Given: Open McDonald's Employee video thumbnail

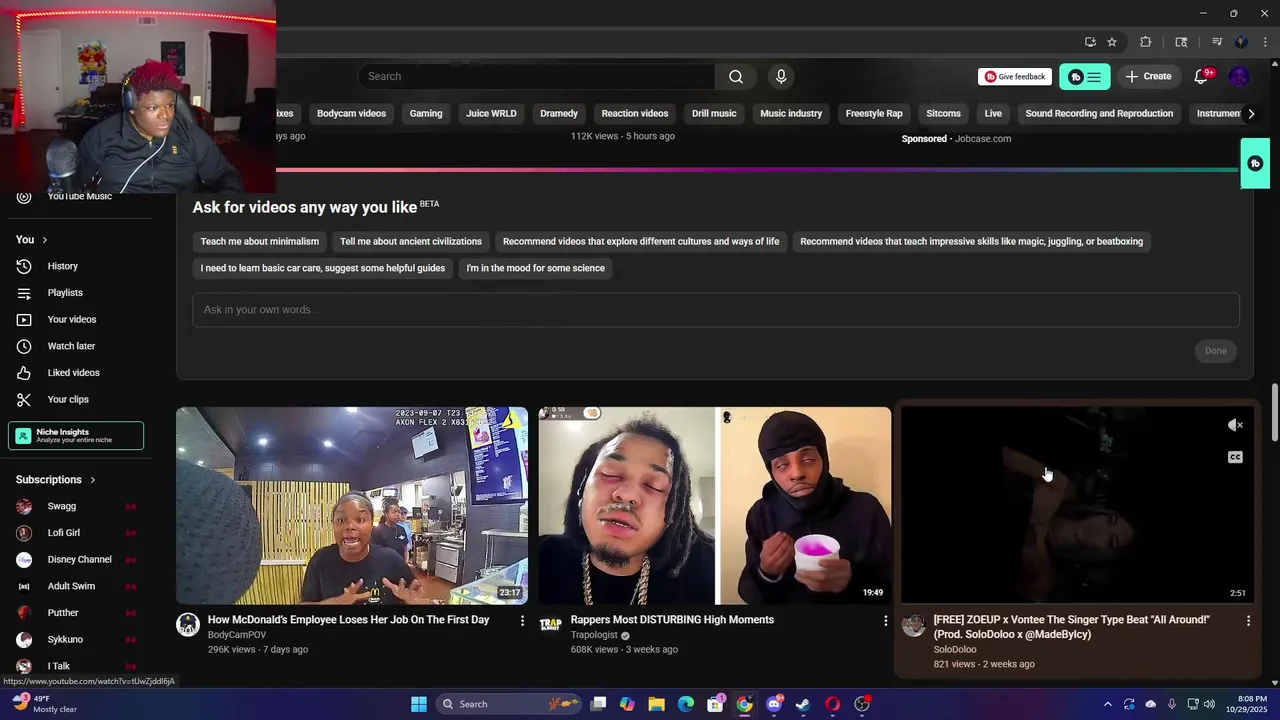Looking at the screenshot, I should tap(352, 505).
